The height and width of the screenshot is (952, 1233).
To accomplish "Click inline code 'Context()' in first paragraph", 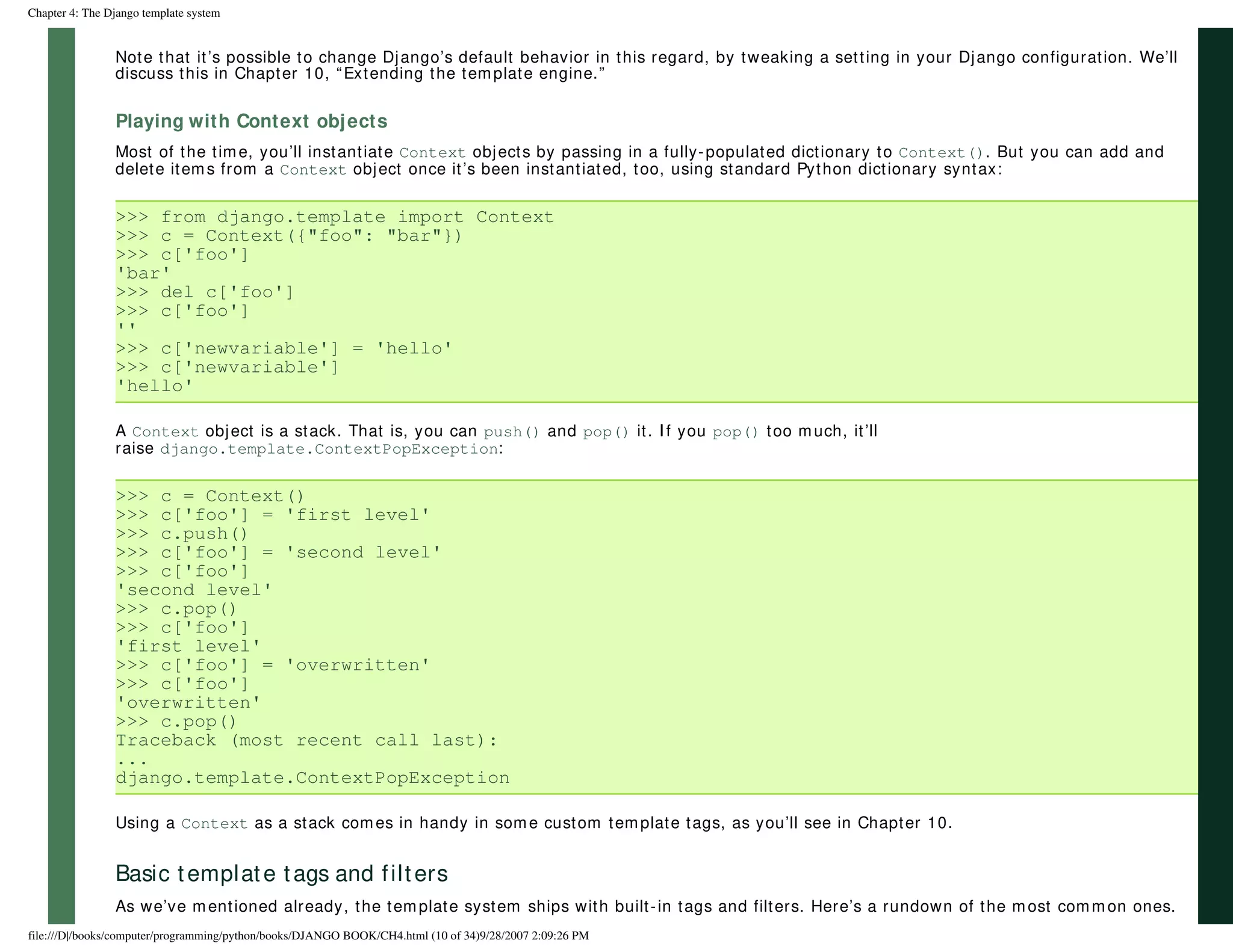I will coord(941,153).
